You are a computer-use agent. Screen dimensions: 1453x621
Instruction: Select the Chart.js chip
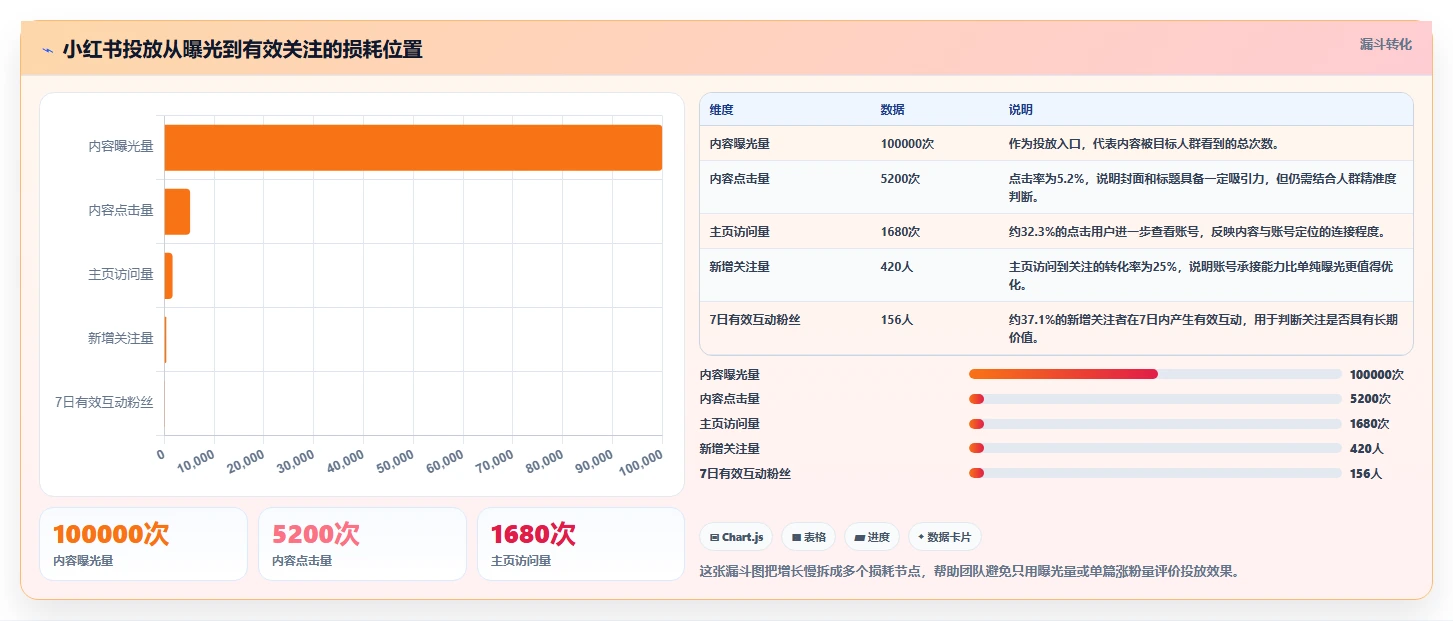736,537
